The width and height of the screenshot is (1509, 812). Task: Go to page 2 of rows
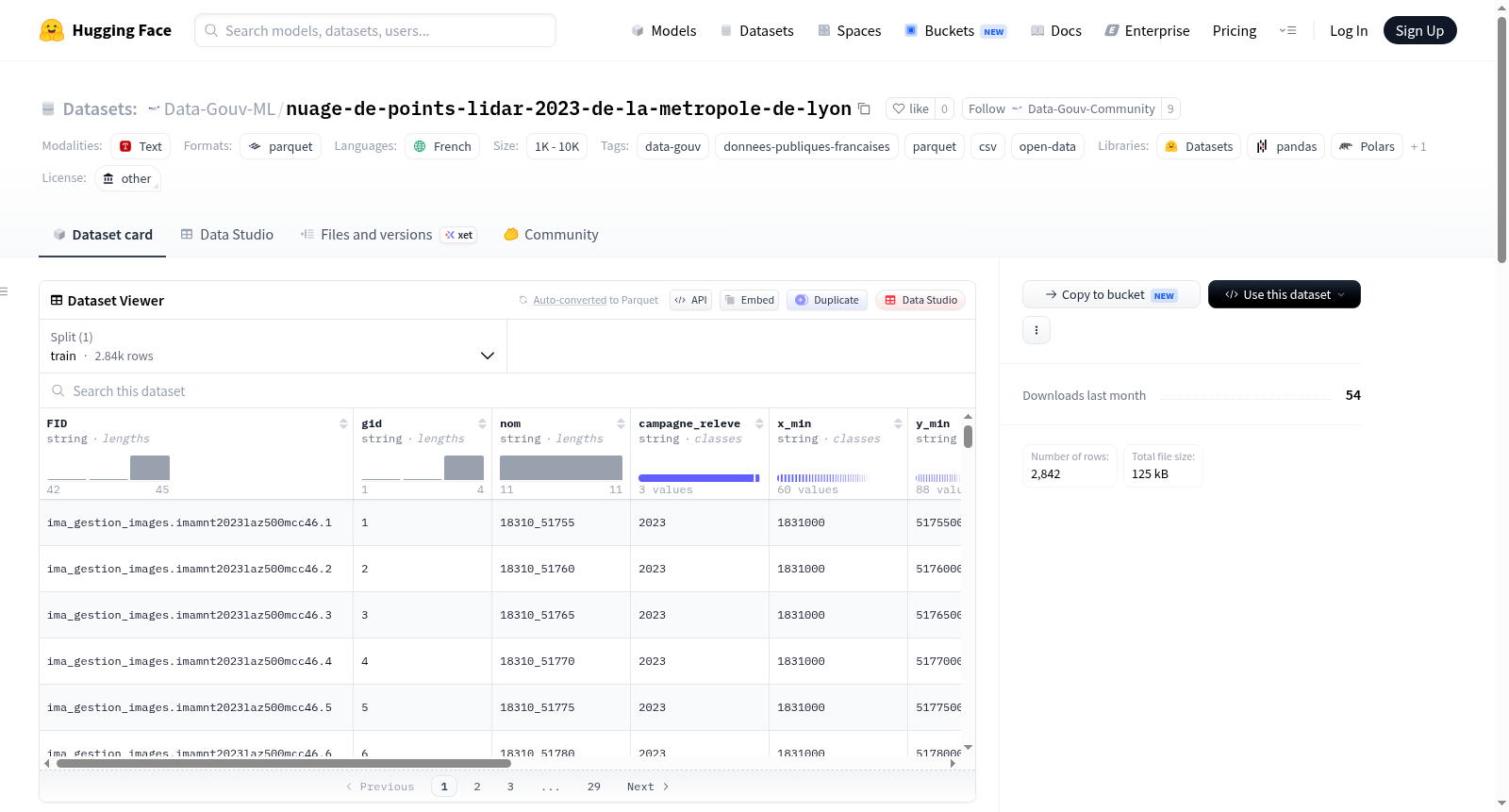click(477, 787)
